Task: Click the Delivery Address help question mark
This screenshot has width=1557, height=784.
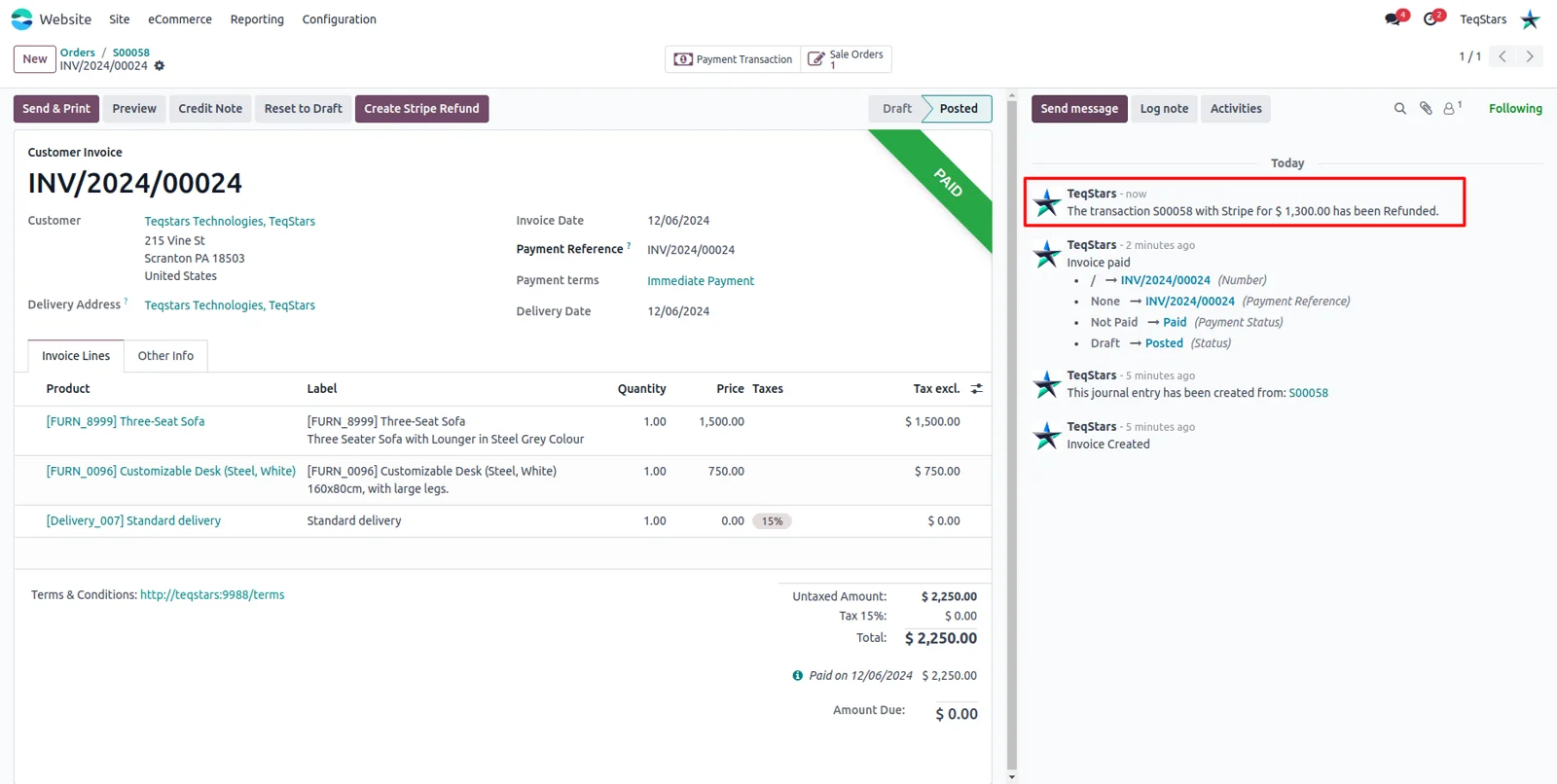Action: tap(126, 302)
